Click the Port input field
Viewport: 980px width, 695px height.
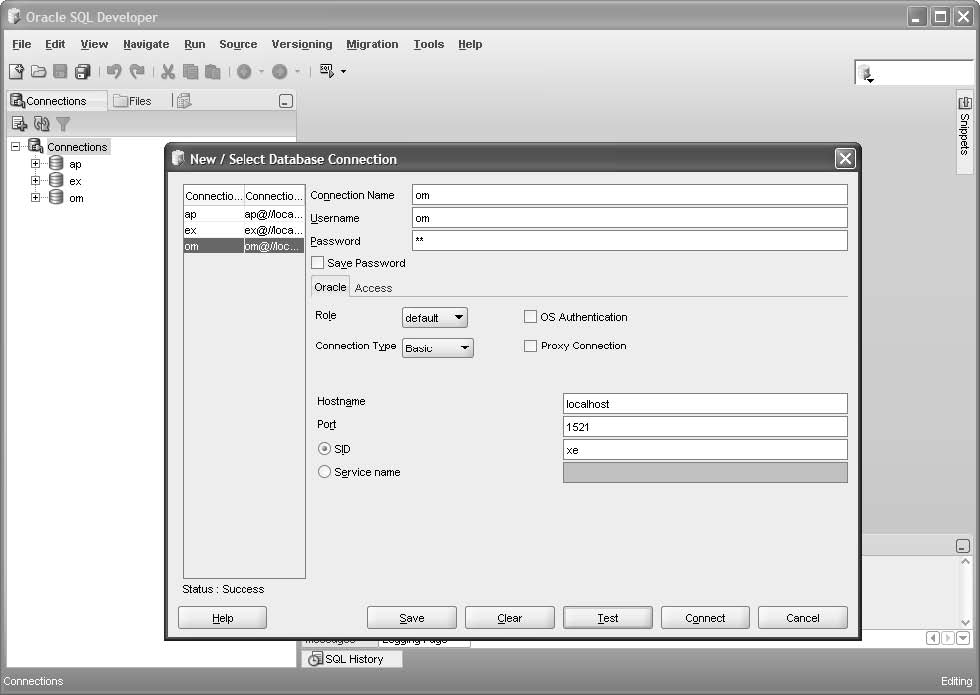(705, 427)
